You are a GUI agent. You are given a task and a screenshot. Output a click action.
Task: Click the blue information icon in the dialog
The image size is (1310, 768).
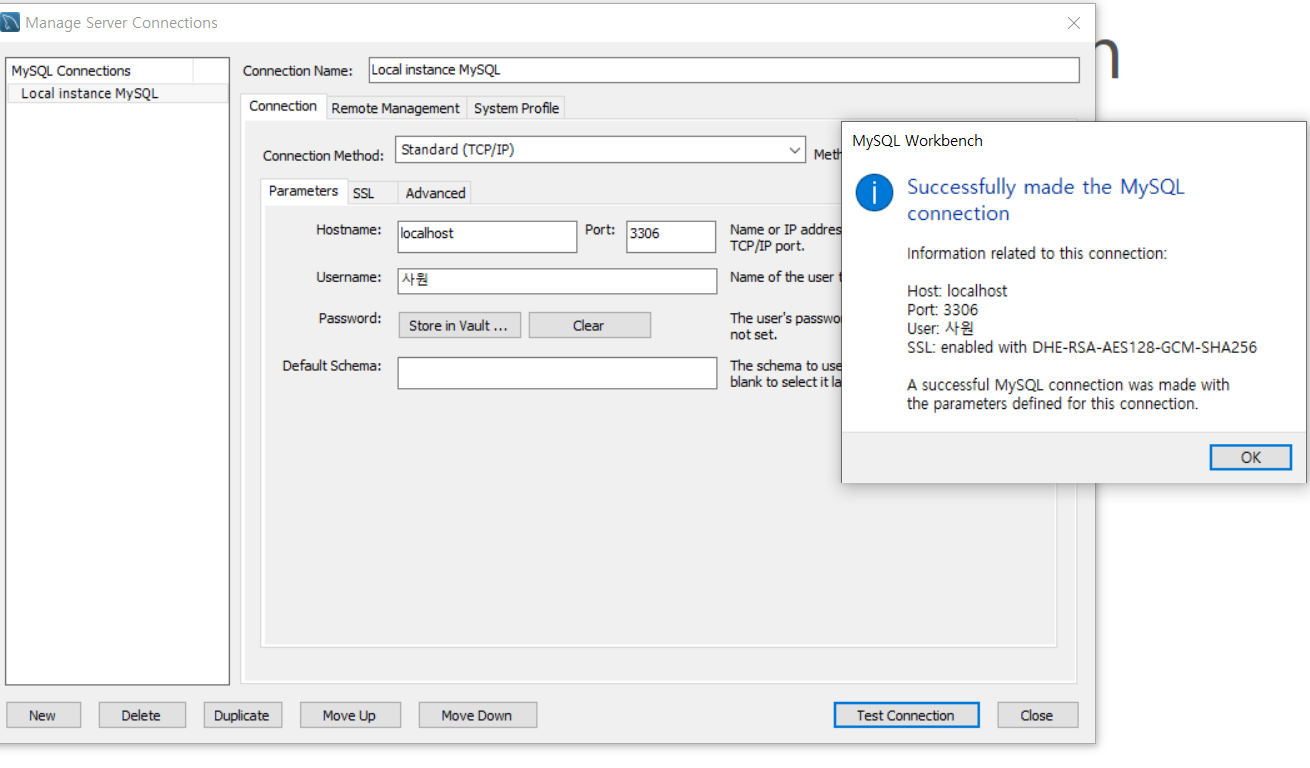pos(874,192)
